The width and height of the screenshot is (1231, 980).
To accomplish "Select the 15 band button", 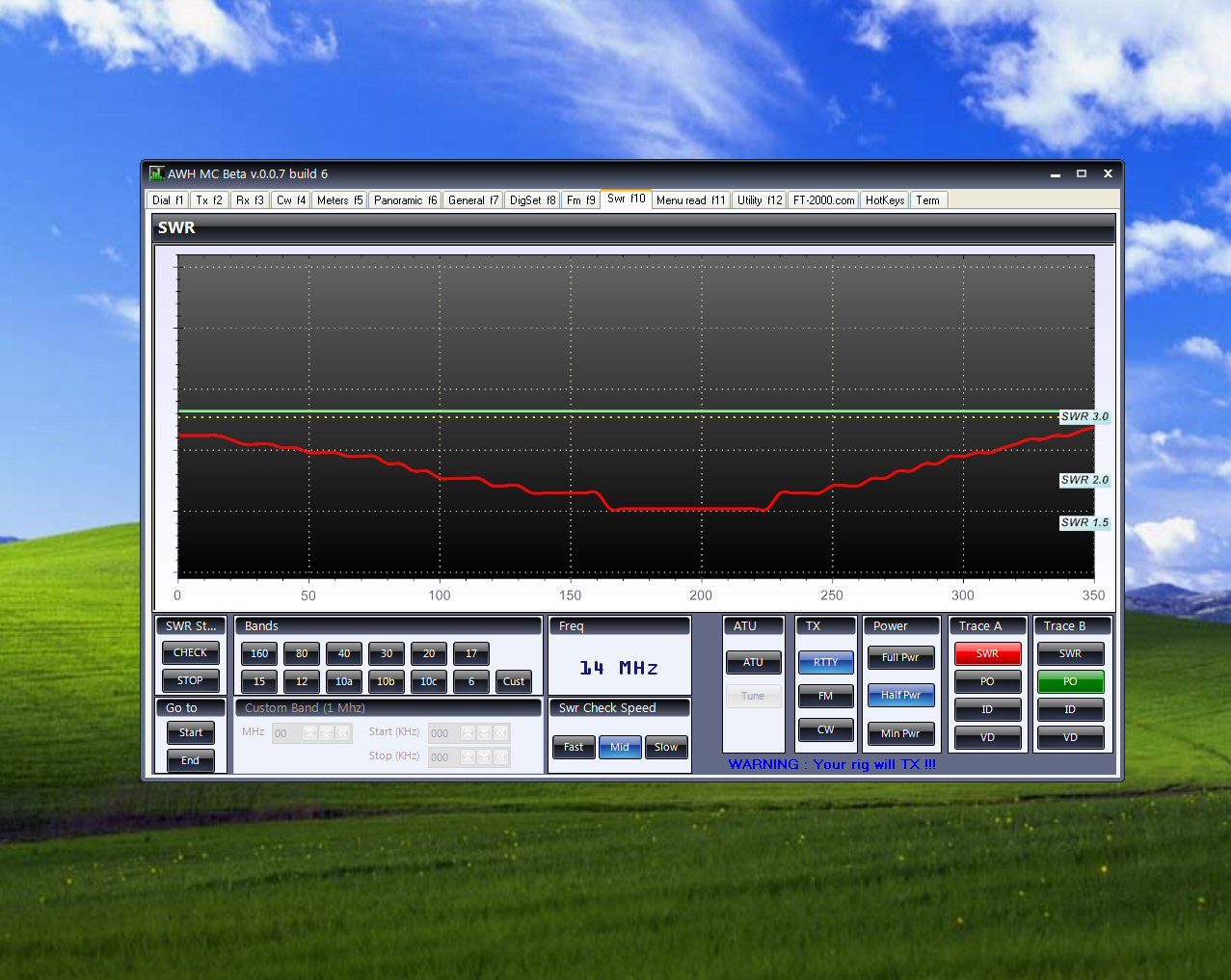I will [x=259, y=681].
